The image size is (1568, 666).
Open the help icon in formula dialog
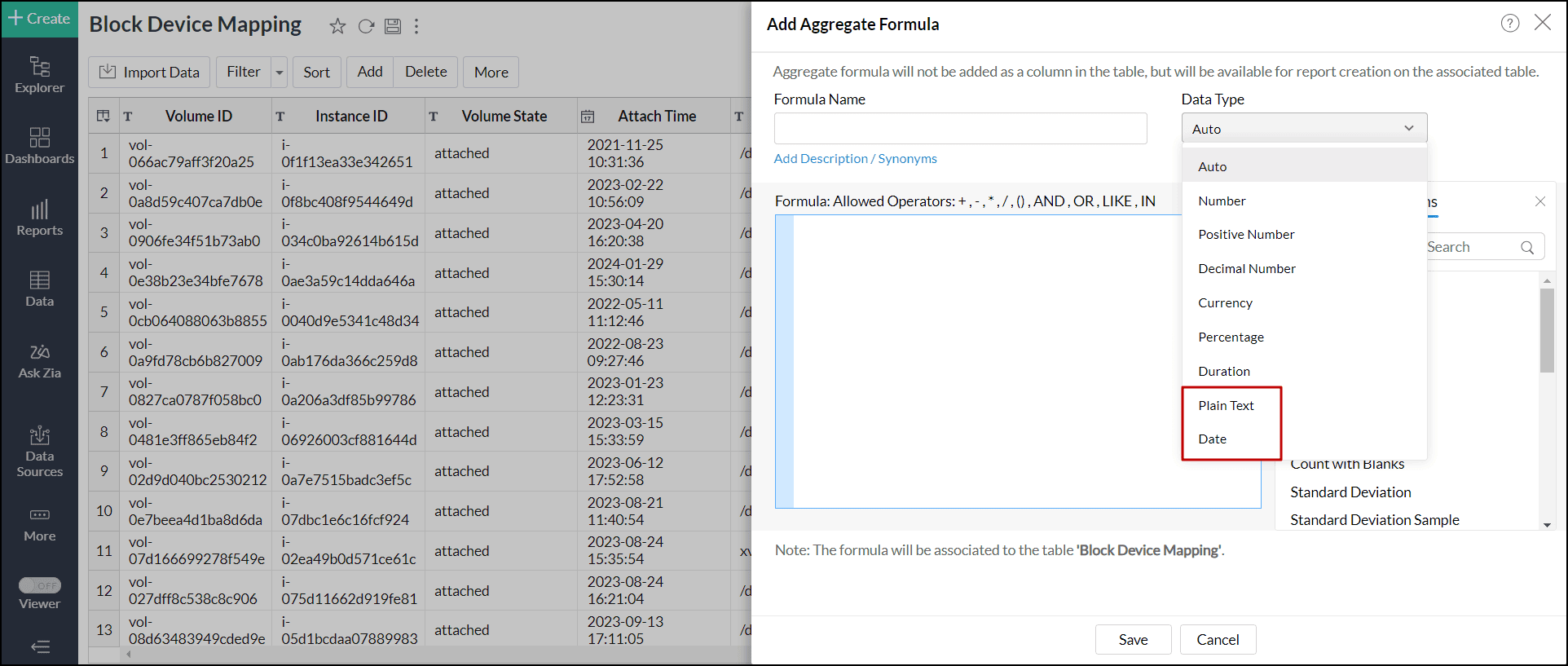click(1509, 24)
